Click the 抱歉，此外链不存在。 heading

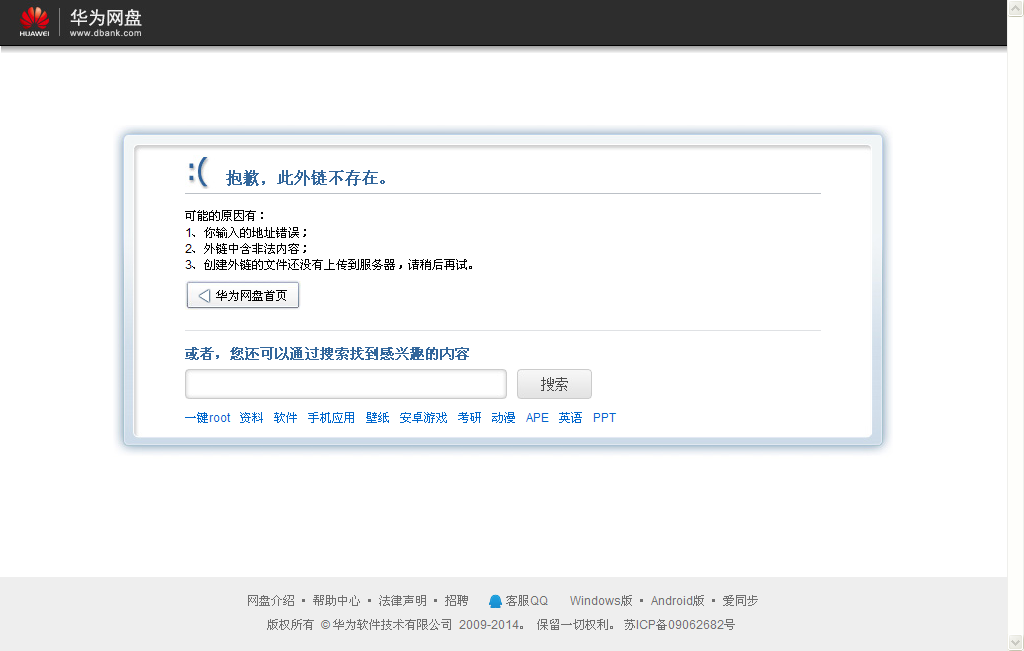307,178
